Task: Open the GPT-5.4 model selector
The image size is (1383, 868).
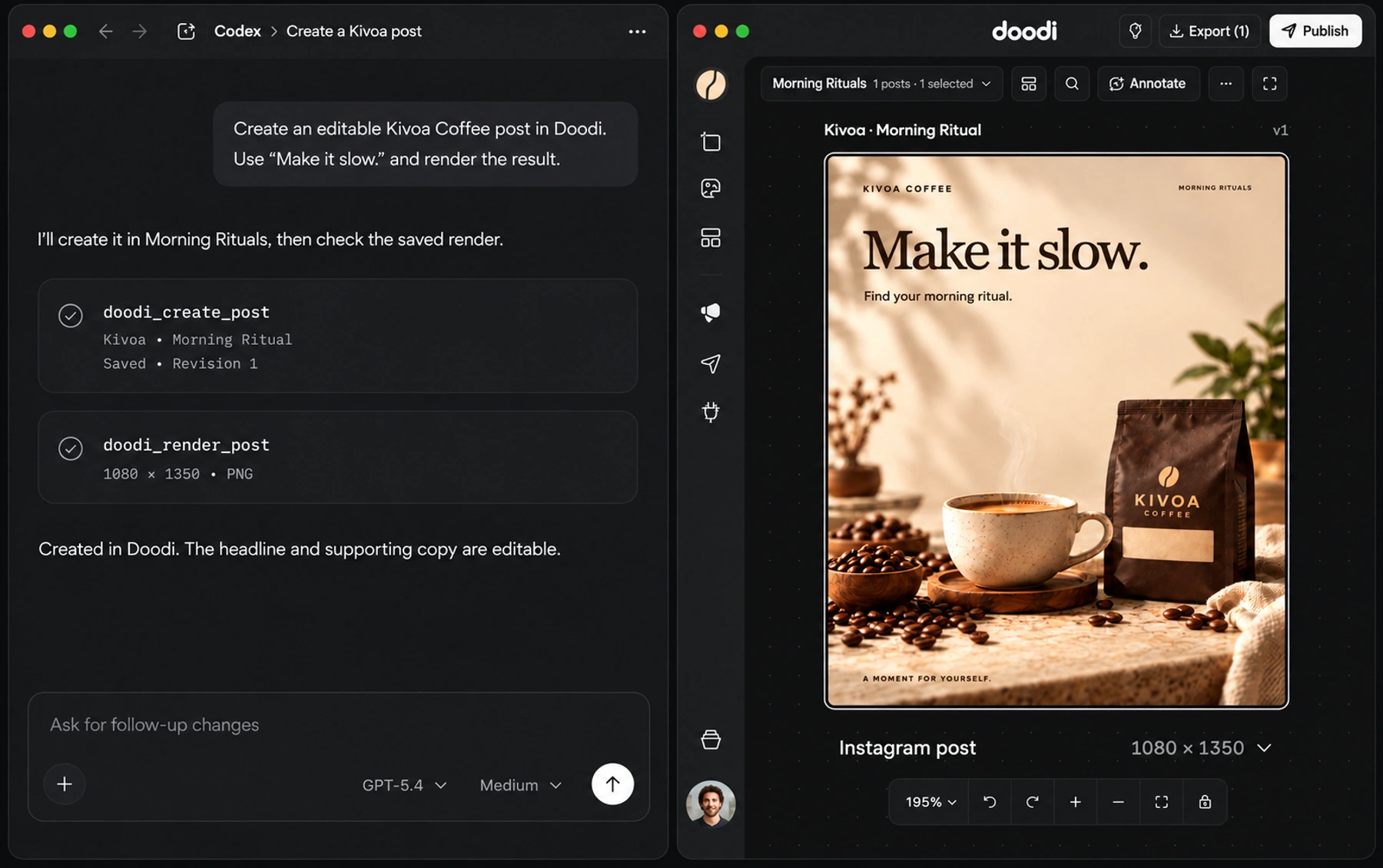Action: (x=404, y=785)
